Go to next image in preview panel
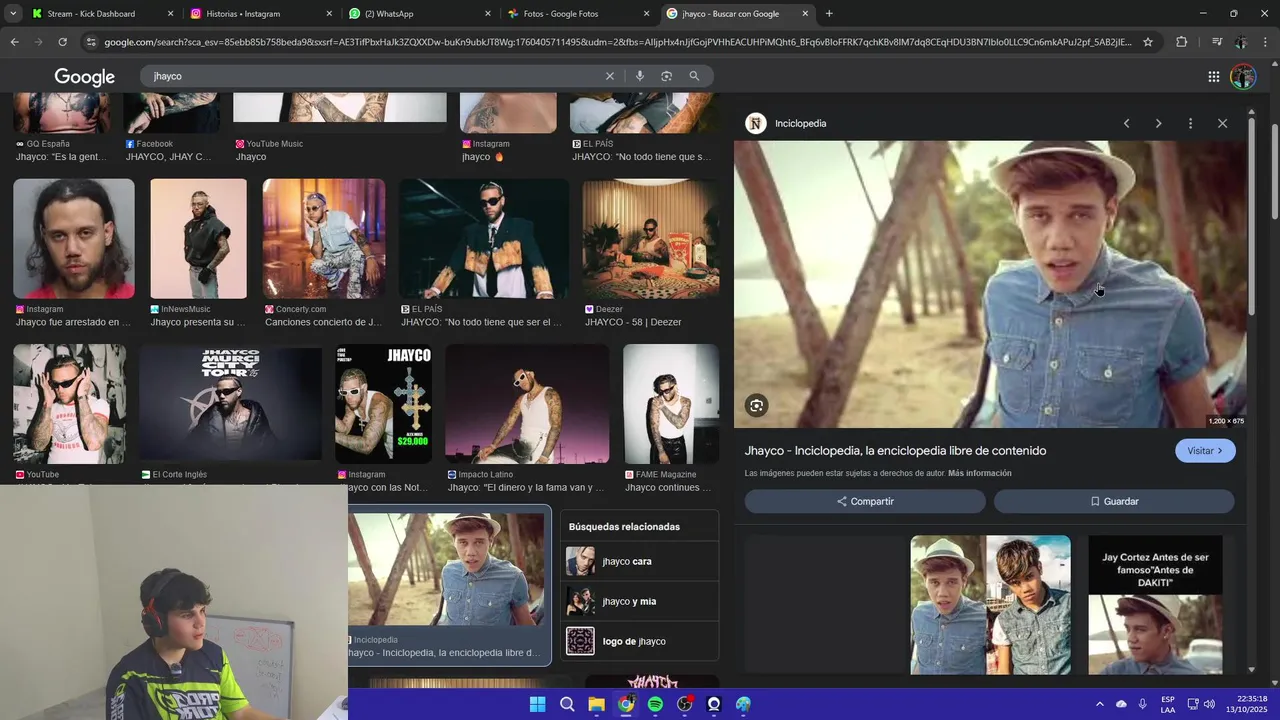Image resolution: width=1280 pixels, height=720 pixels. coord(1158,124)
